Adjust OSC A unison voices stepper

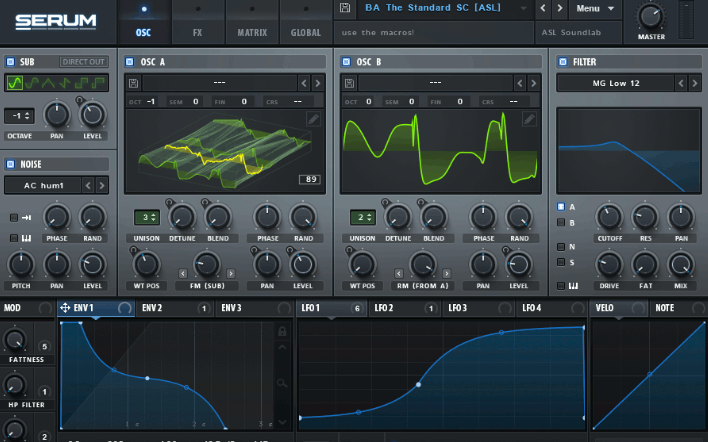point(146,218)
